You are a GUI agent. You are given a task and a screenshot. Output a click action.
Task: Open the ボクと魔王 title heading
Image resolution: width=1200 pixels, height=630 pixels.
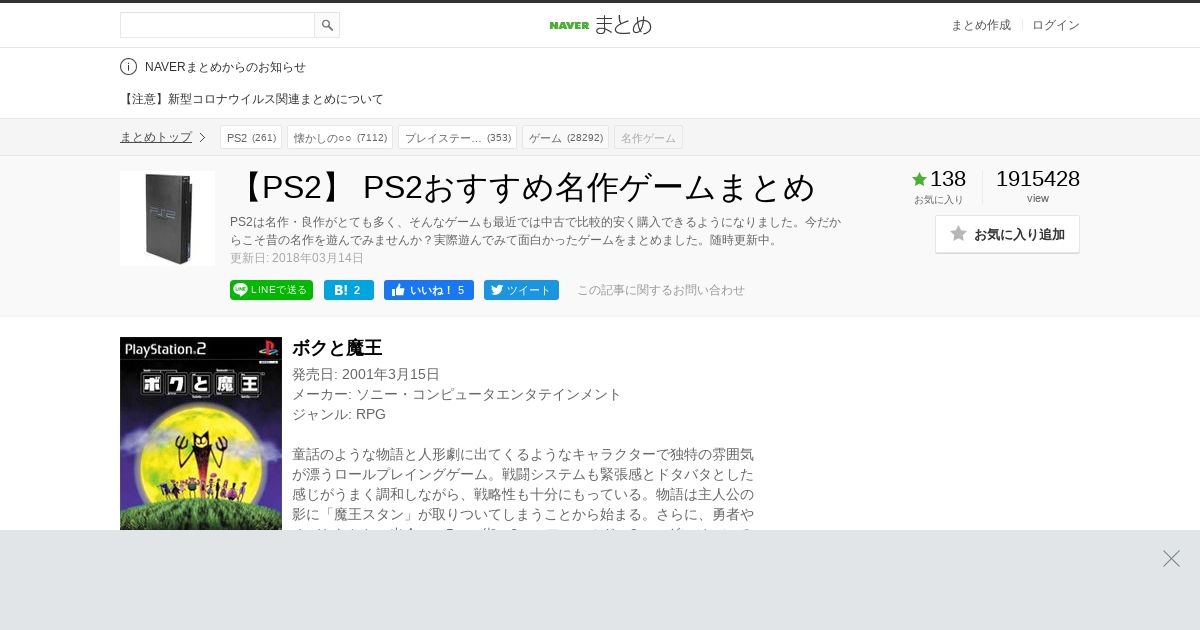click(x=337, y=348)
